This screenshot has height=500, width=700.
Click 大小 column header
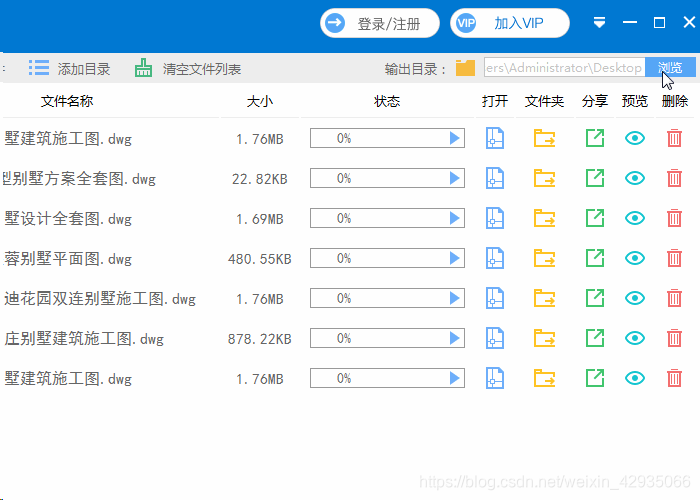click(x=260, y=101)
